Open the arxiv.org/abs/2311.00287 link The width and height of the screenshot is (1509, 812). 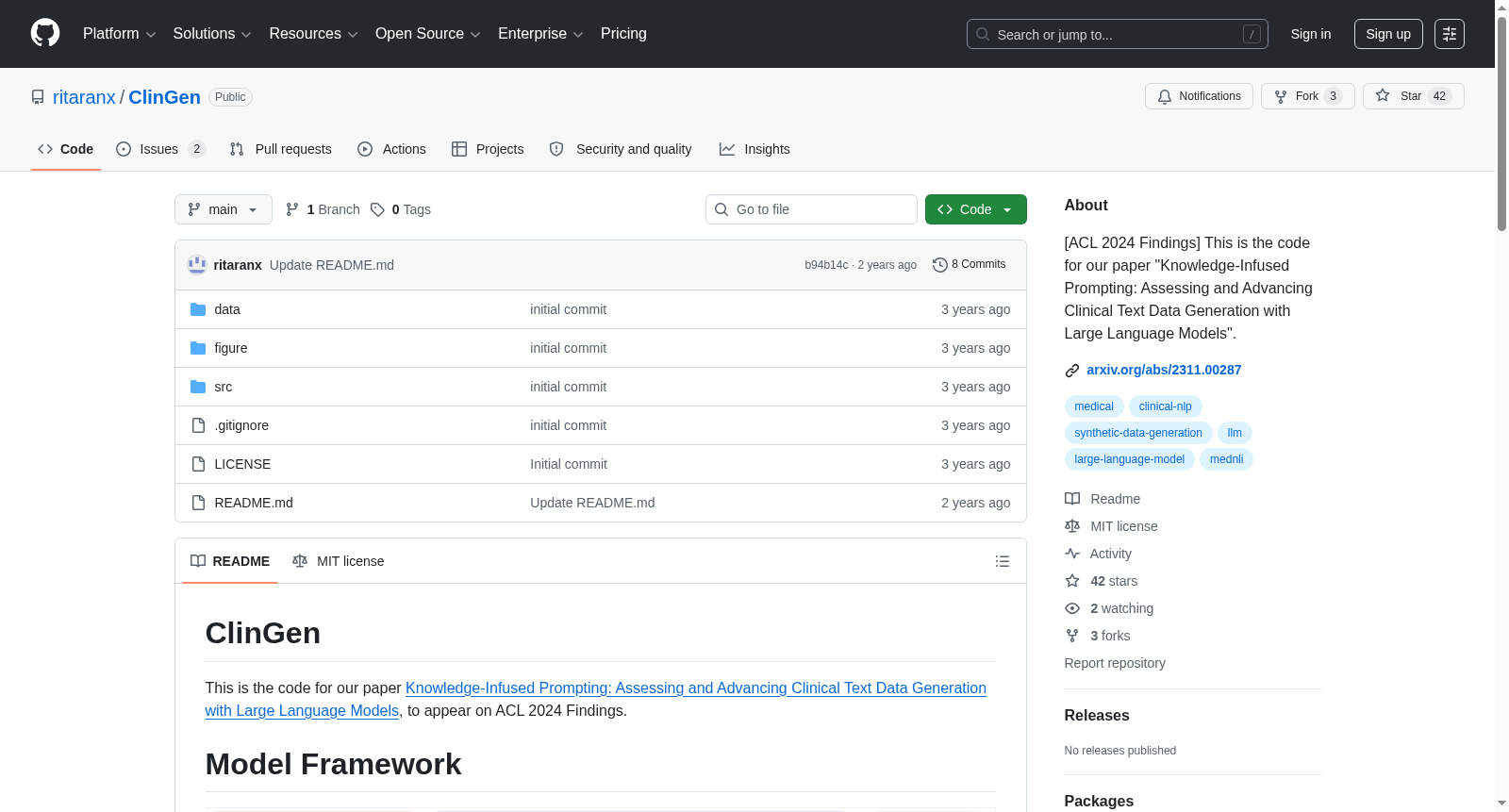[1164, 370]
